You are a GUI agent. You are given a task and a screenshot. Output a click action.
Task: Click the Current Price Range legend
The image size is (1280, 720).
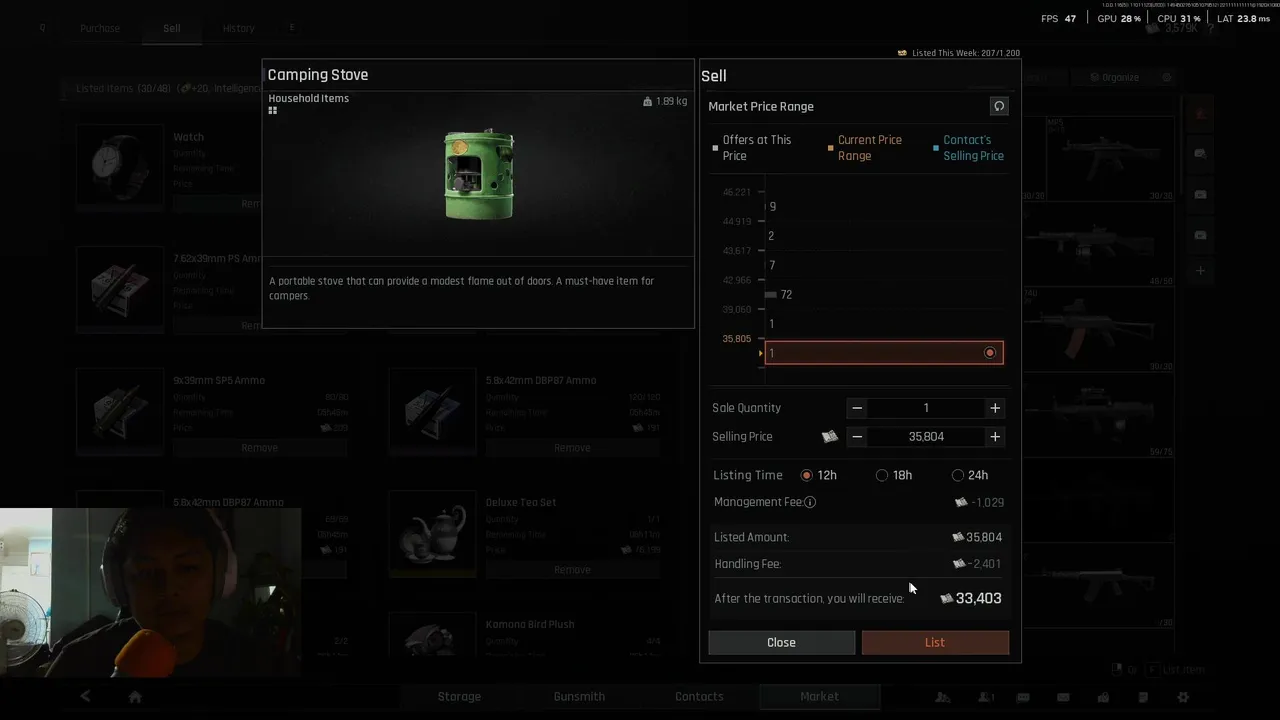pyautogui.click(x=869, y=148)
